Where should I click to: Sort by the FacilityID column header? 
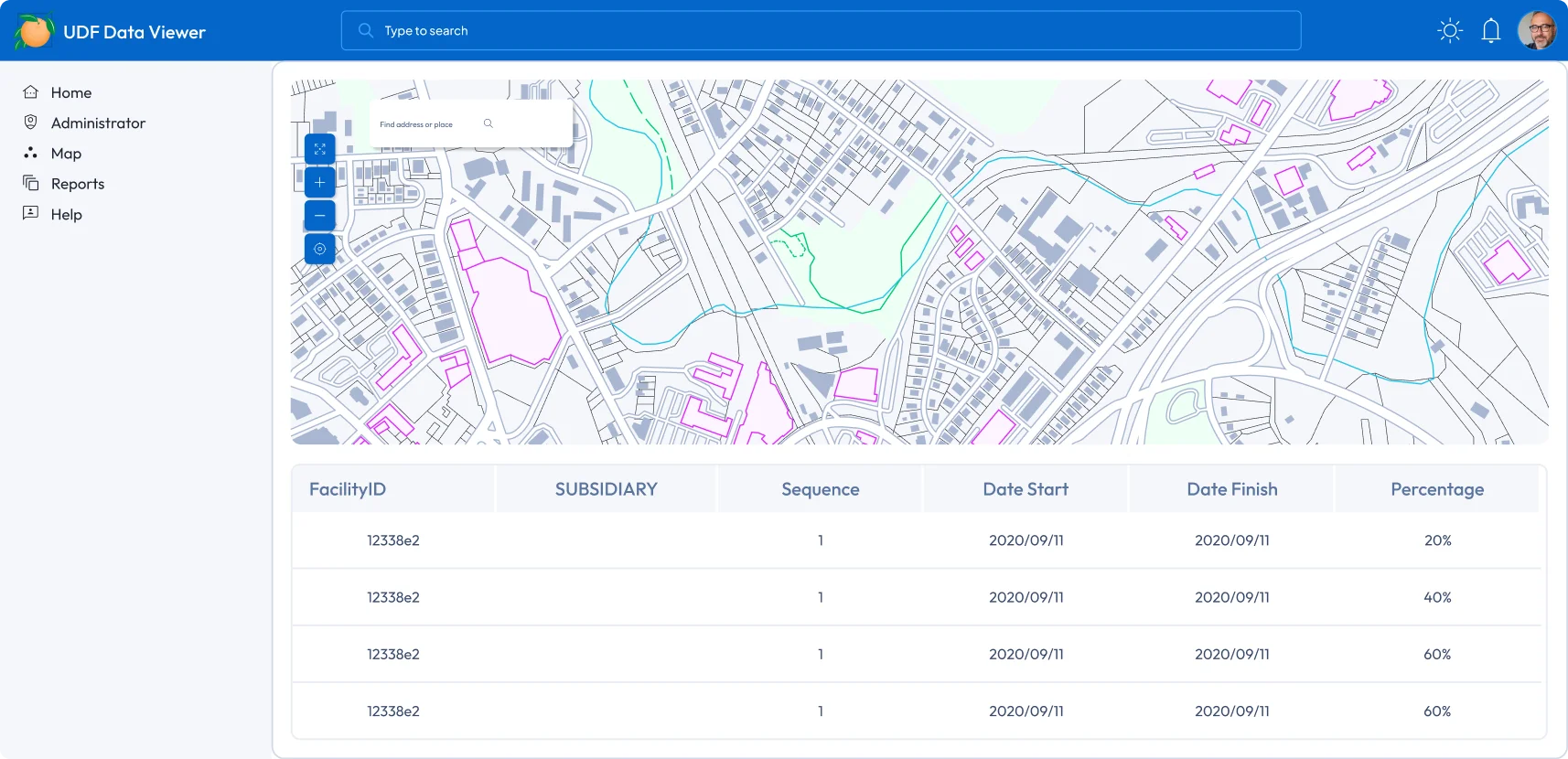coord(348,489)
